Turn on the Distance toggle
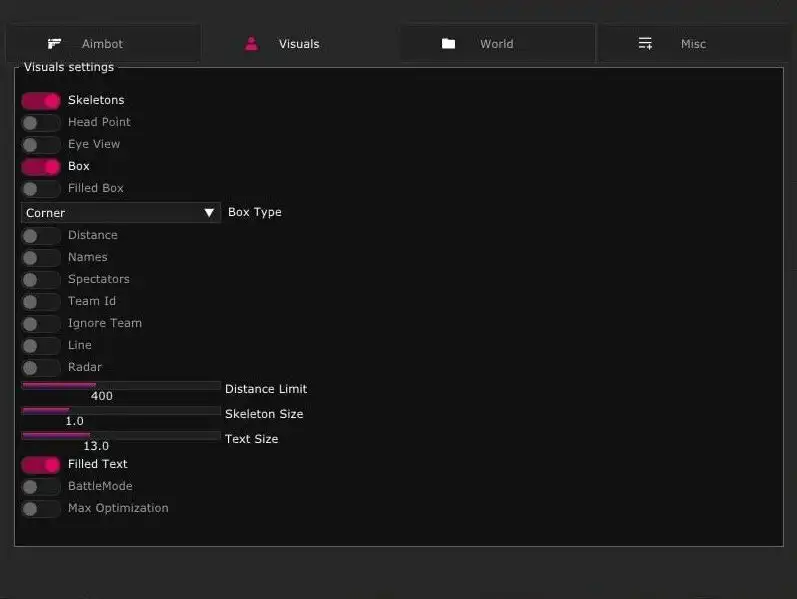The height and width of the screenshot is (599, 797). (41, 235)
